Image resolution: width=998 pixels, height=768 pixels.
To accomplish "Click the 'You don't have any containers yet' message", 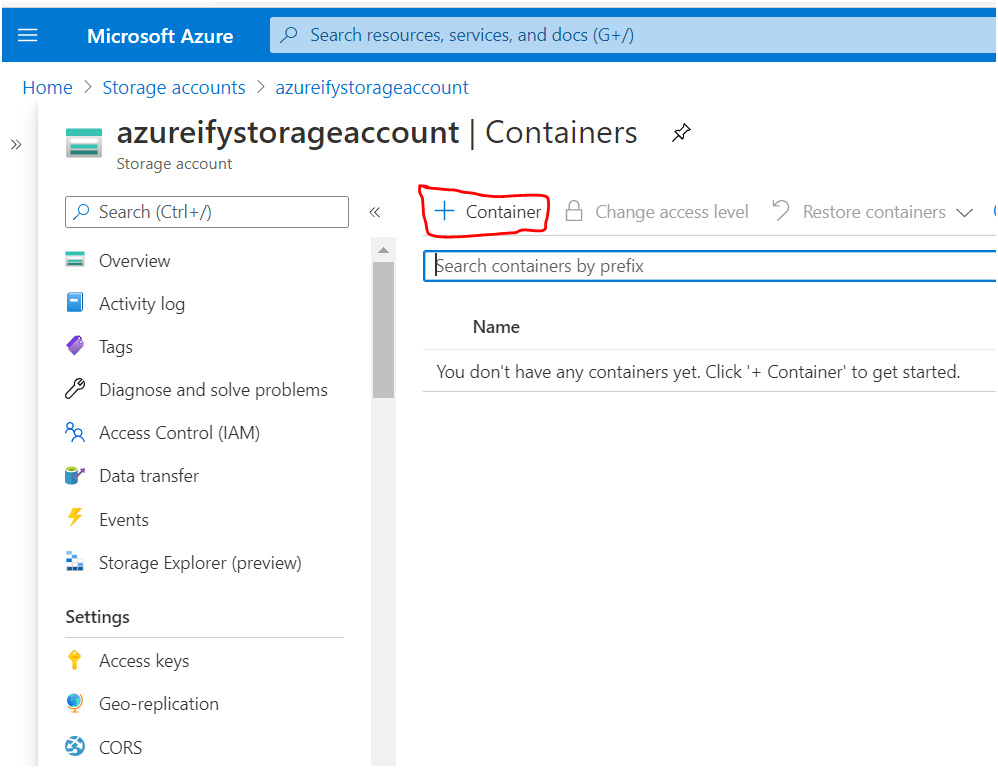I will (698, 372).
